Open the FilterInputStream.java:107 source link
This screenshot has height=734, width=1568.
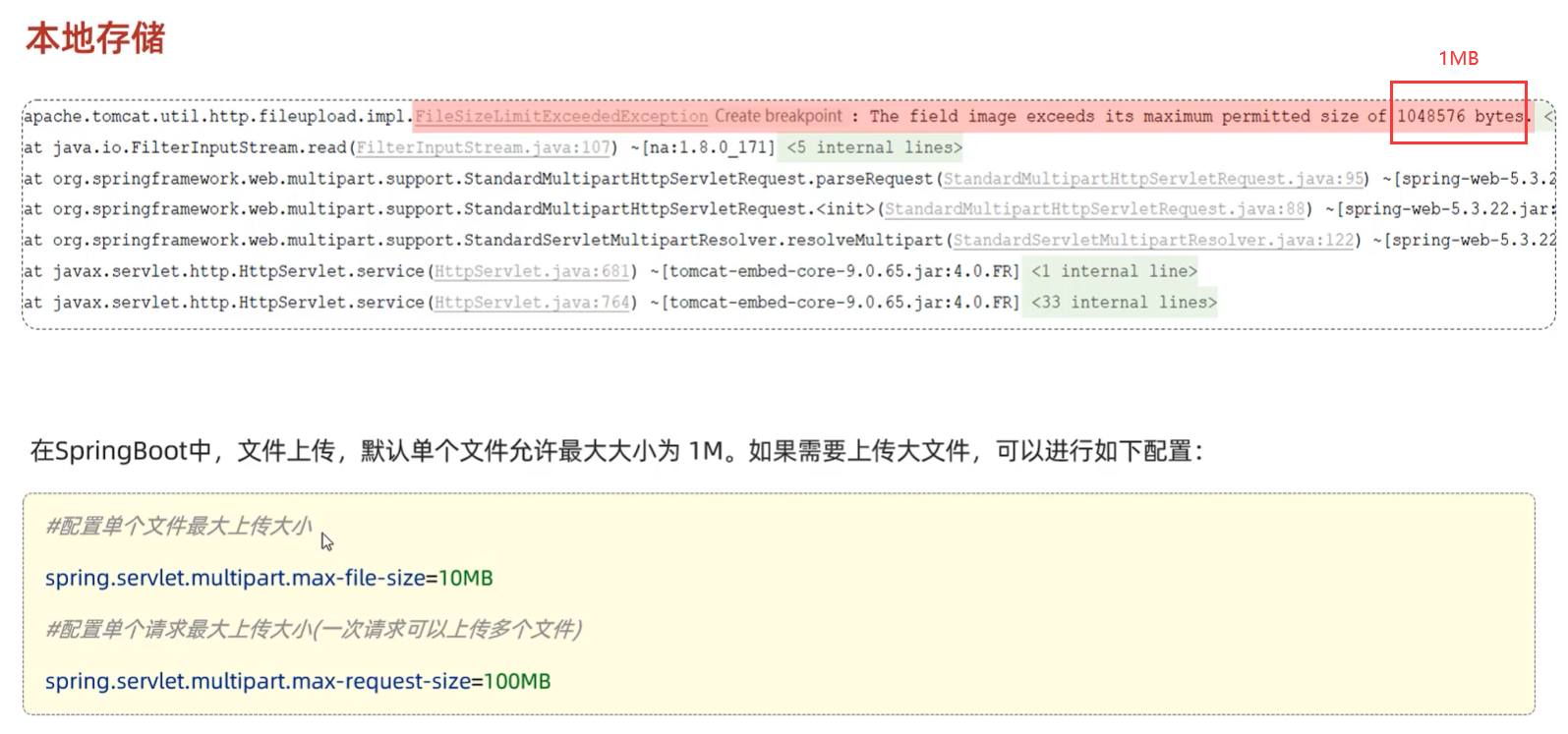[483, 148]
